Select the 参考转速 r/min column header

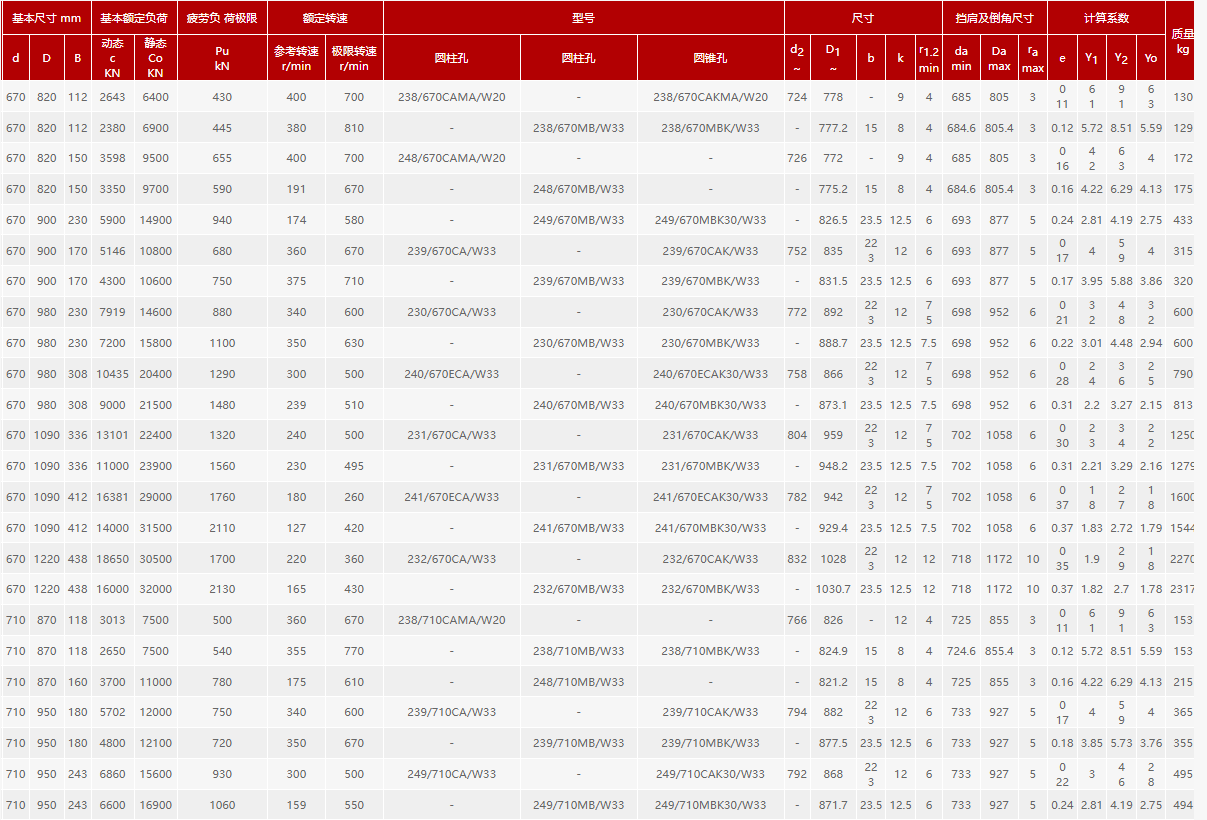(x=296, y=58)
